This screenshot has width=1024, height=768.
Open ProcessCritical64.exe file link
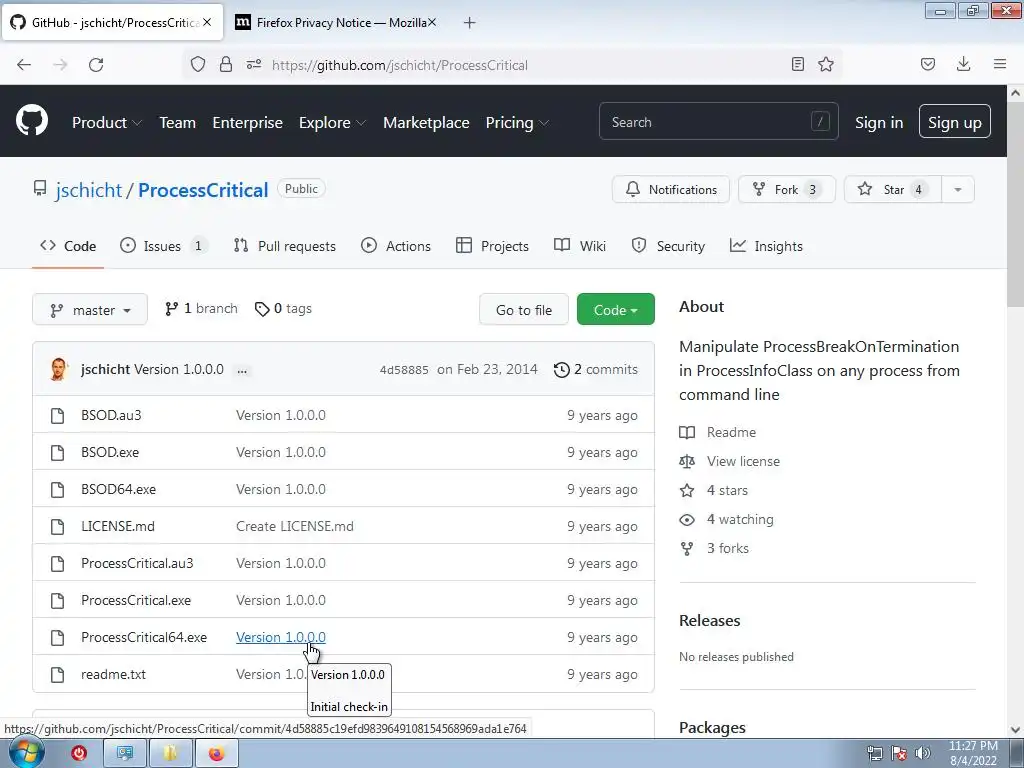pyautogui.click(x=144, y=637)
